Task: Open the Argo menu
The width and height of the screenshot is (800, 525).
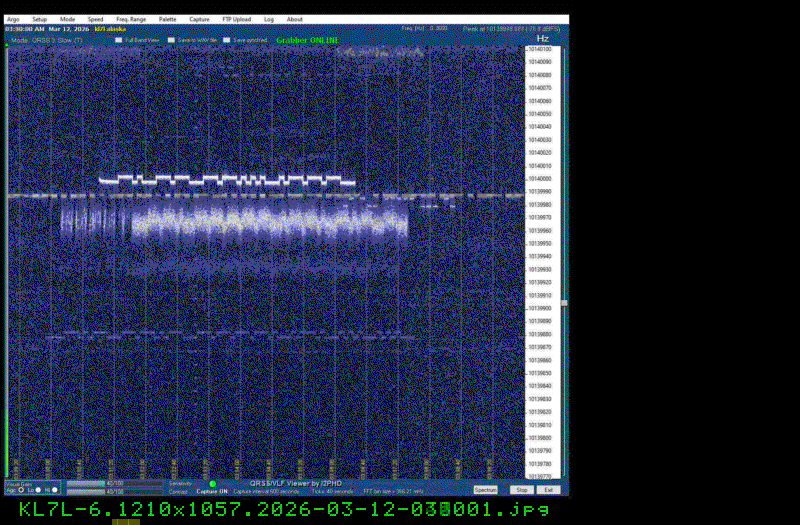Action: click(13, 19)
